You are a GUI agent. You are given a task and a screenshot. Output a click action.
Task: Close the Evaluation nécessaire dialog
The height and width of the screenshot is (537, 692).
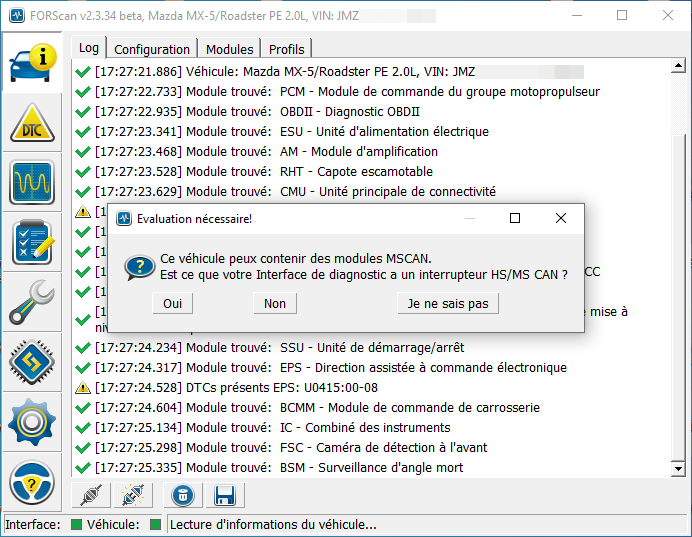click(561, 218)
